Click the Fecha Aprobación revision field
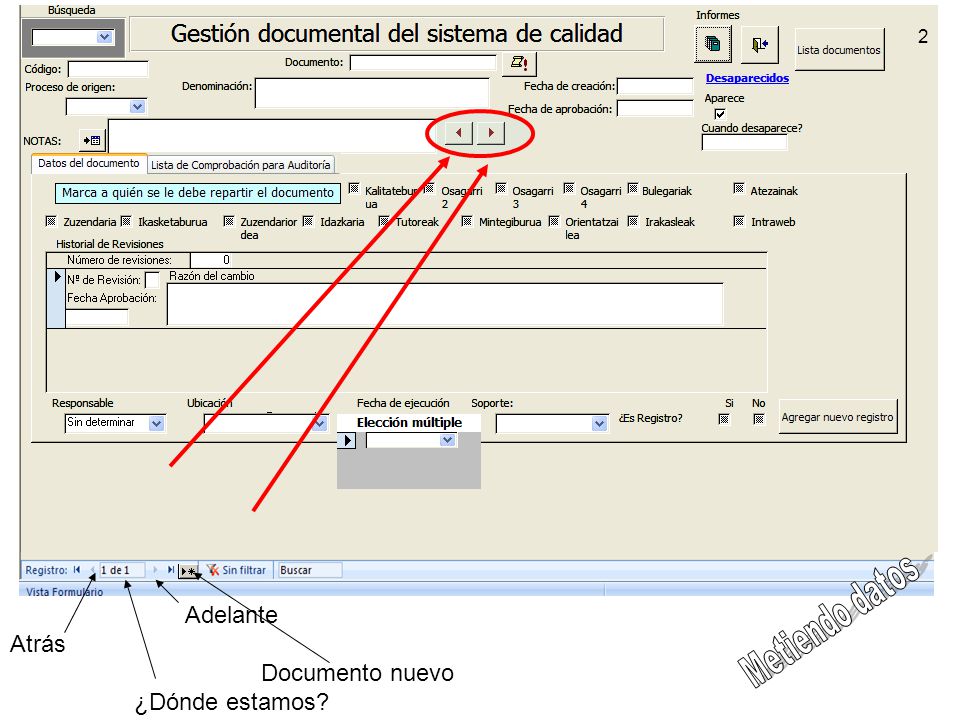This screenshot has width=960, height=720. 97,317
